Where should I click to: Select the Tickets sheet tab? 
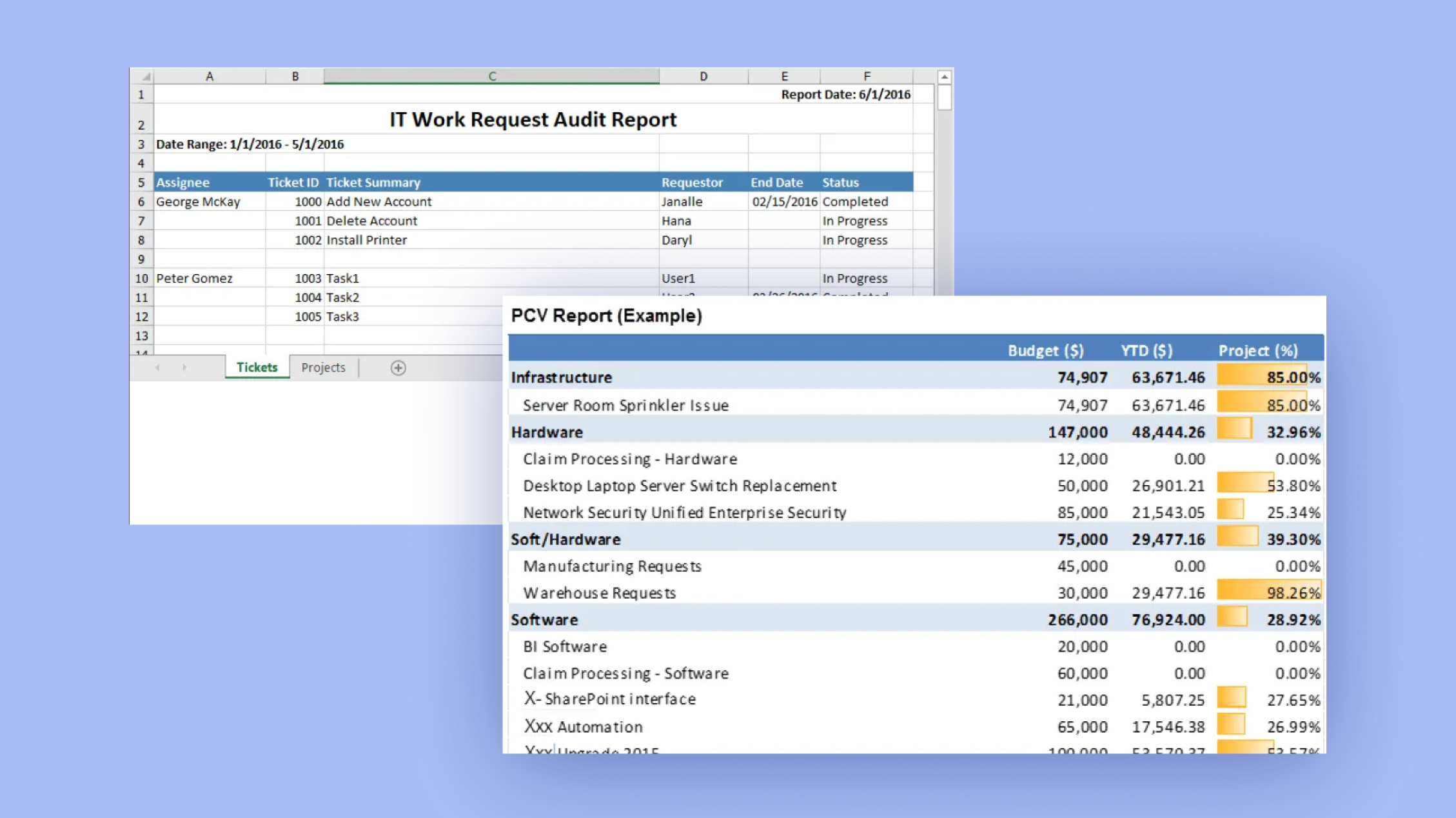tap(257, 367)
